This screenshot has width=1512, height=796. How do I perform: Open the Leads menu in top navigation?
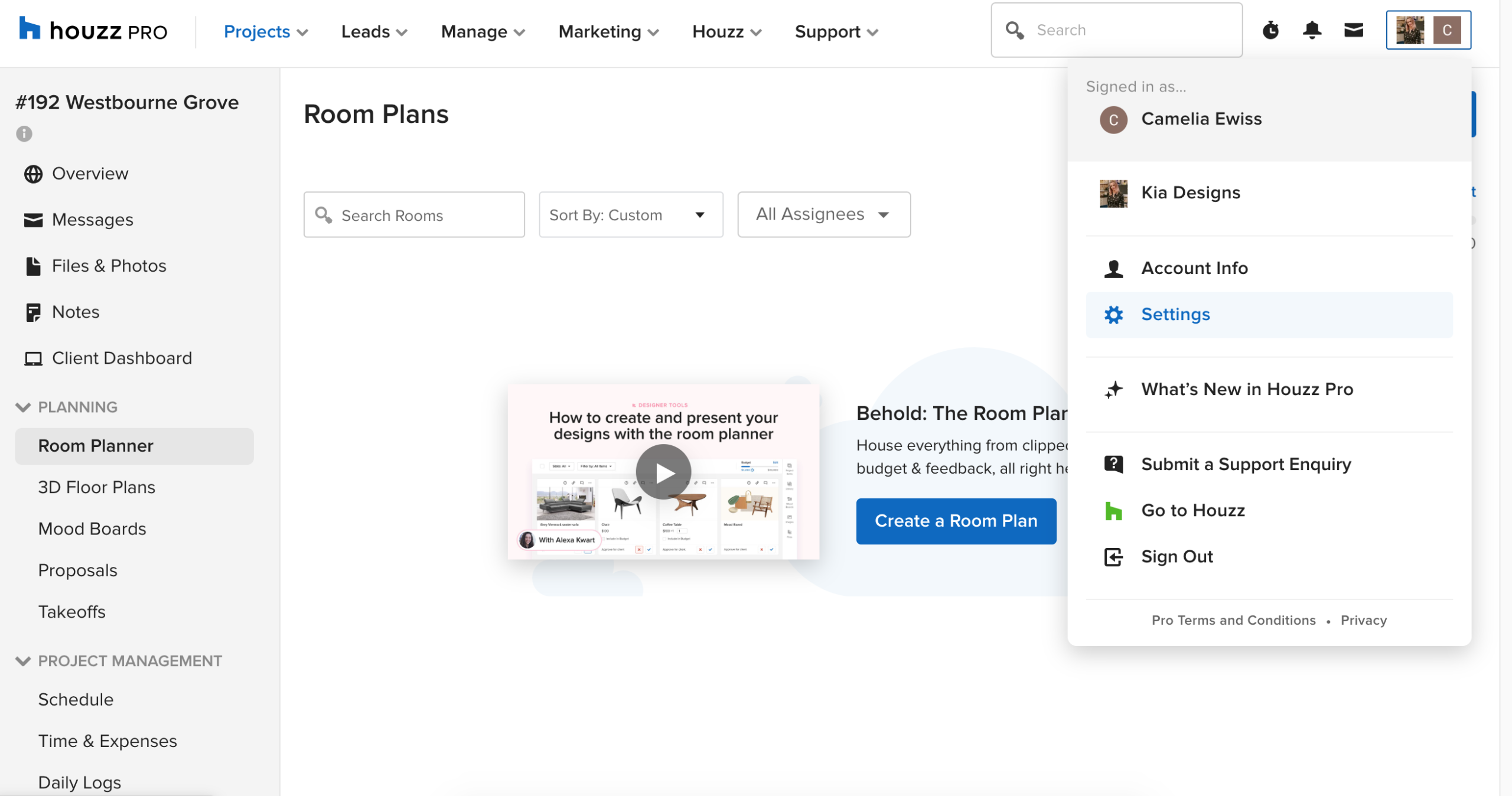[374, 32]
